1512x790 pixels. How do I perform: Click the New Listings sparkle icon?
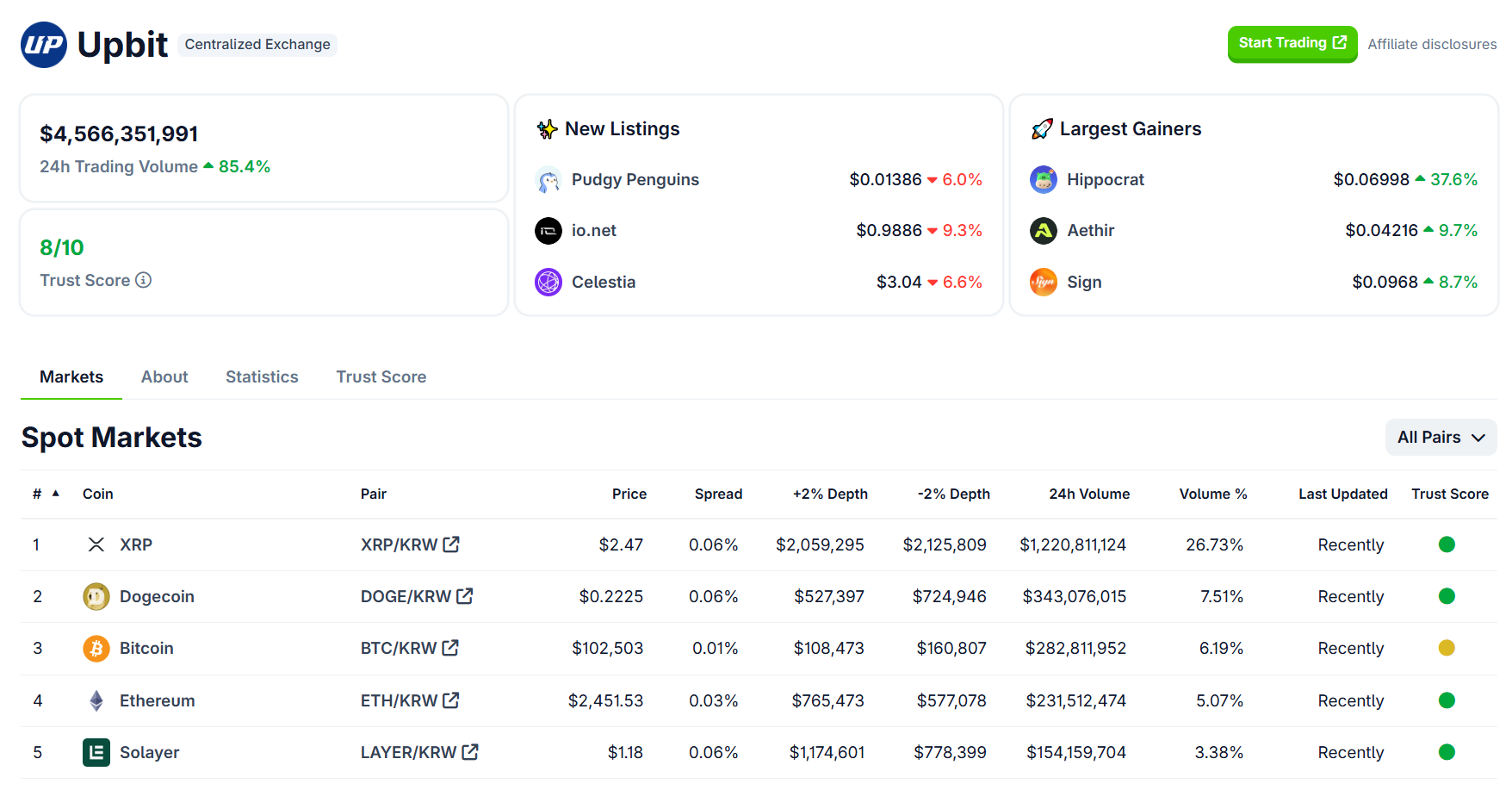(x=547, y=129)
